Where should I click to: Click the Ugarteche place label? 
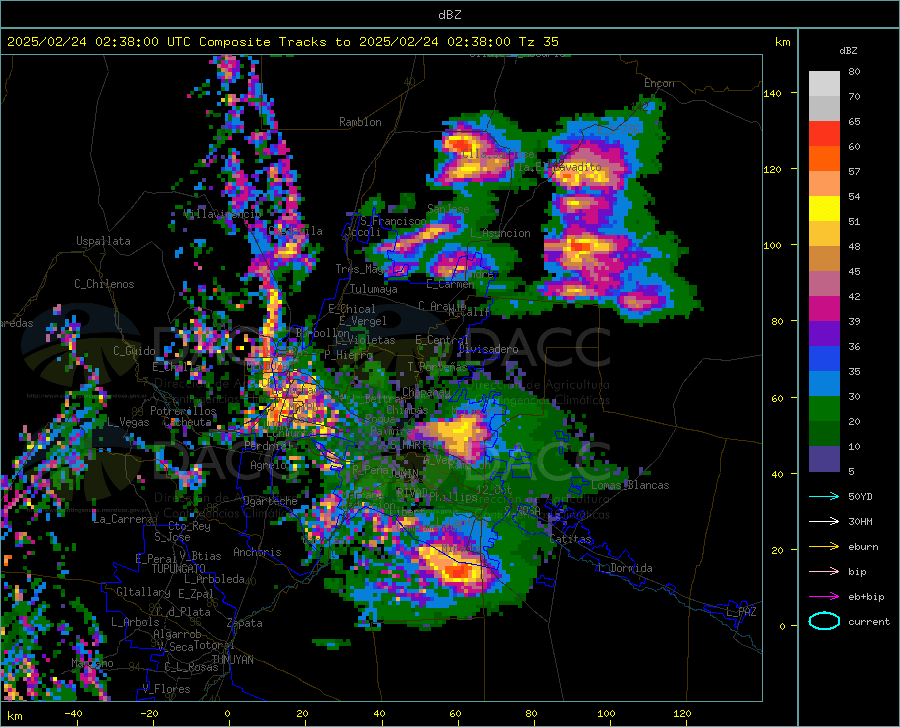click(x=270, y=501)
